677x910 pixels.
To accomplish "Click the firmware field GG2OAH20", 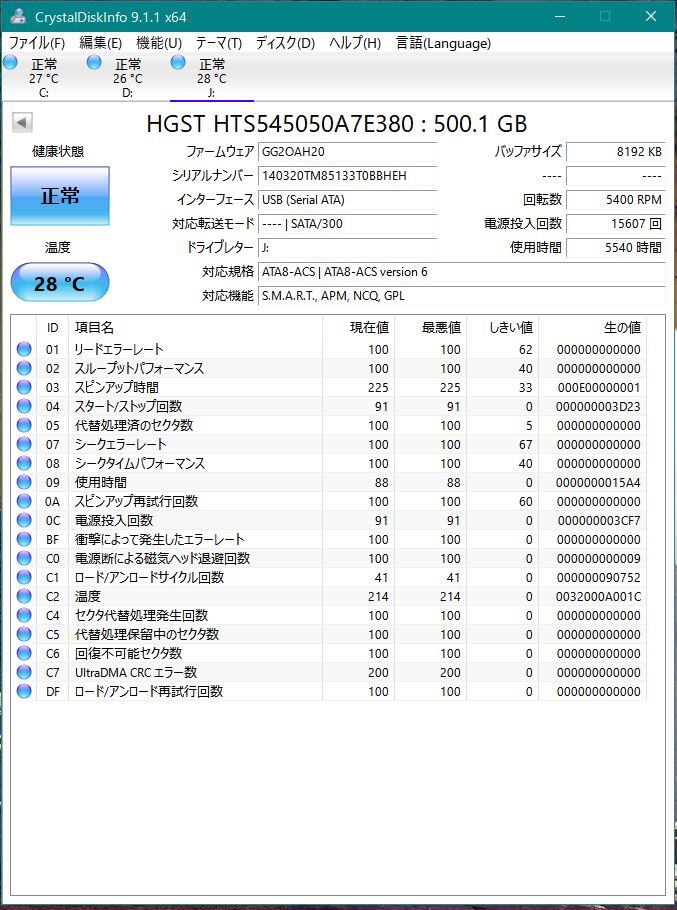I will coord(347,152).
